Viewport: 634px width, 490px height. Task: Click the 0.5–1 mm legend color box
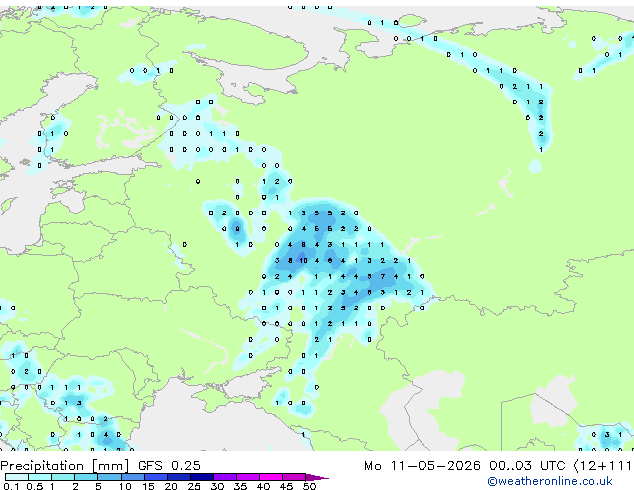click(x=40, y=477)
